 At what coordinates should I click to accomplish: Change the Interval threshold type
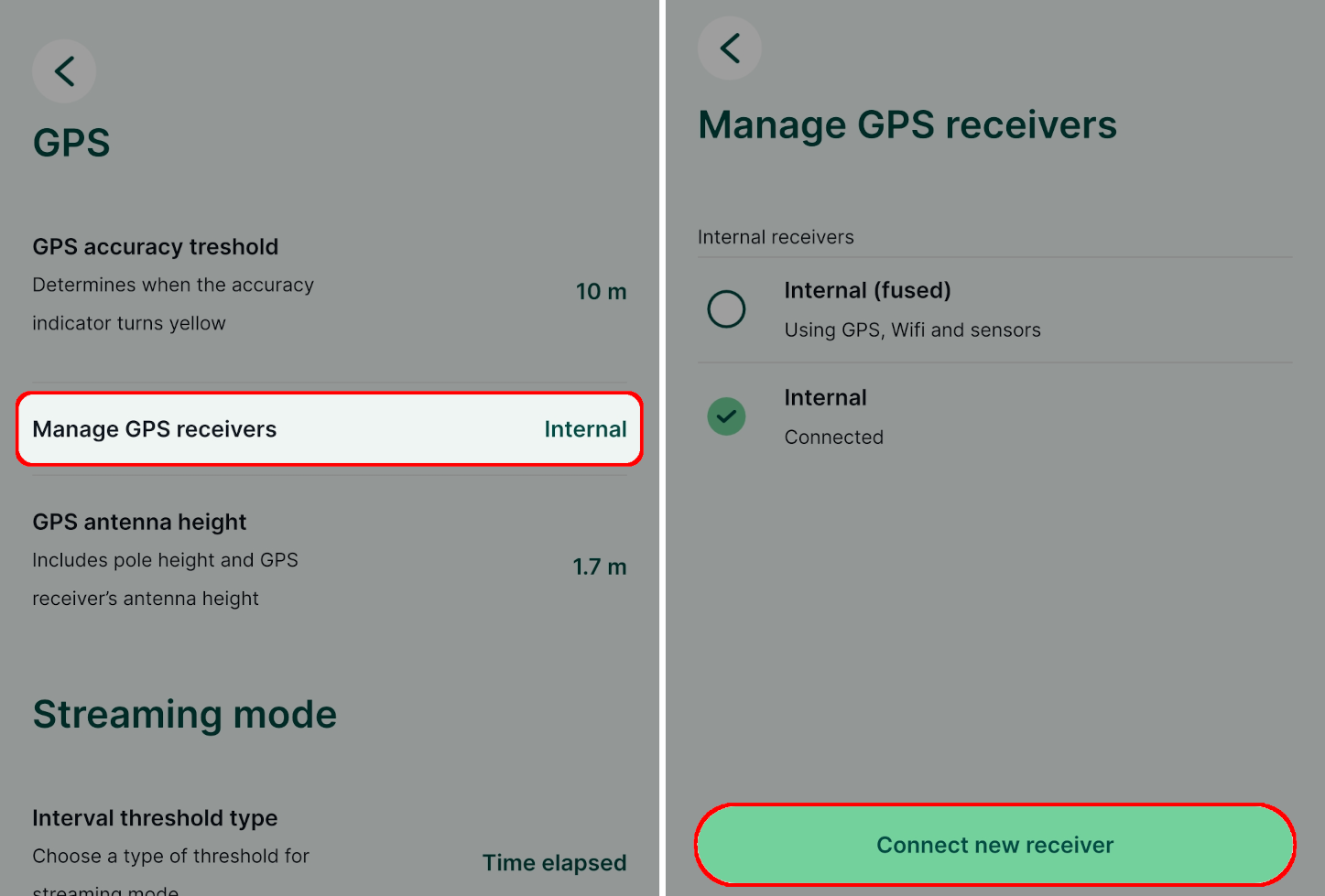[155, 817]
